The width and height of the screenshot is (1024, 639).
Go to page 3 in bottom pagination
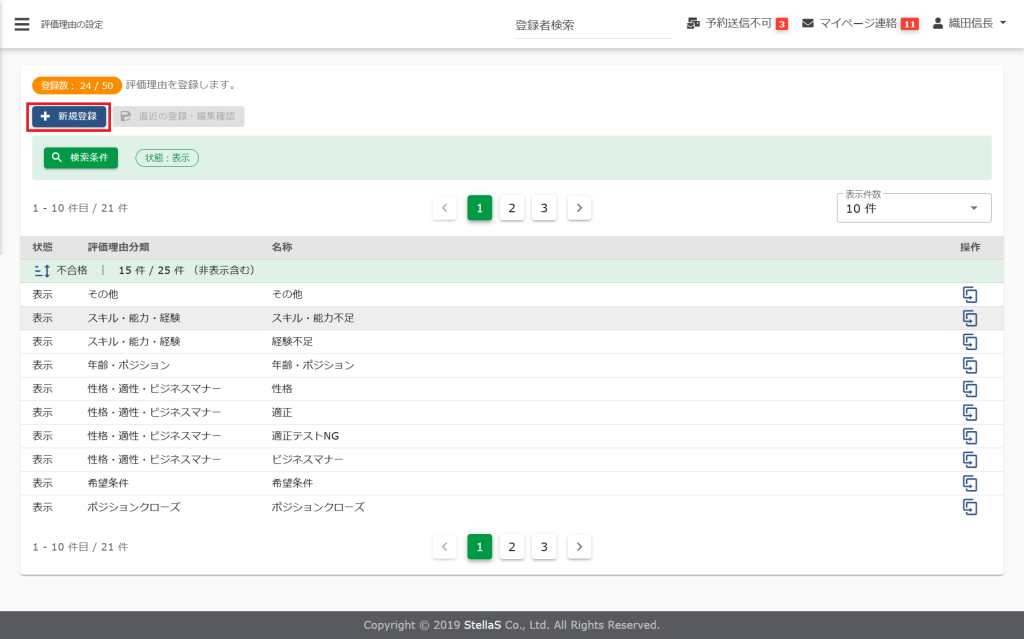click(x=544, y=547)
